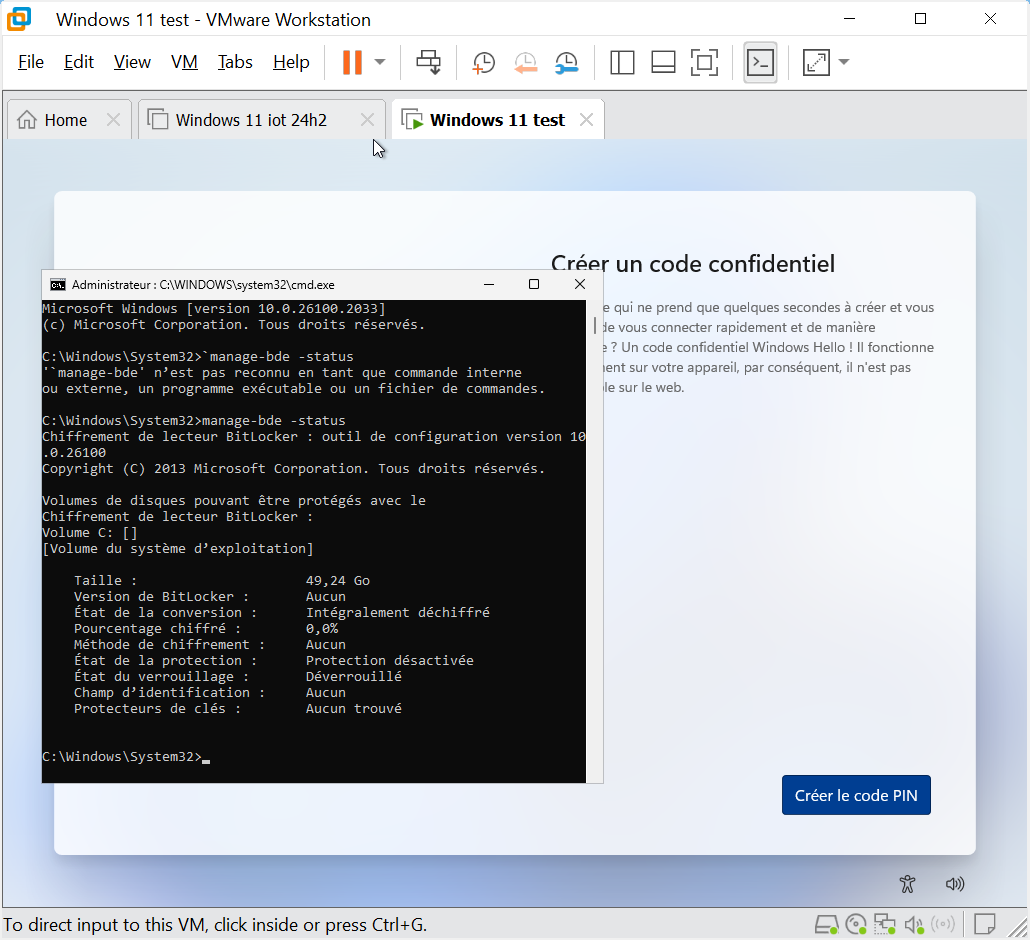The height and width of the screenshot is (940, 1030).
Task: Click 'Aucun trouvé' key protectors value
Action: [x=353, y=709]
